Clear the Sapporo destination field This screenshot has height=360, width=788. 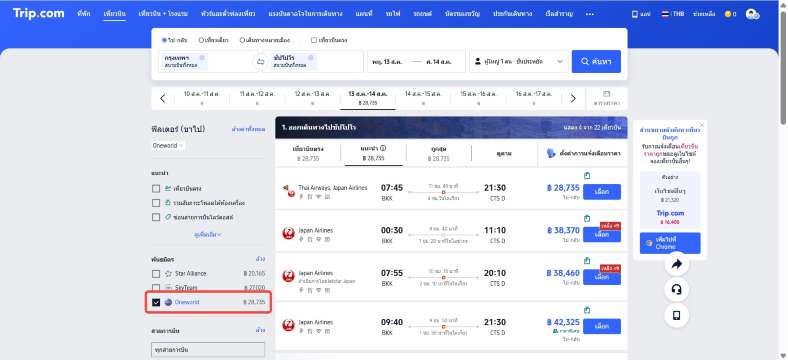pyautogui.click(x=311, y=57)
